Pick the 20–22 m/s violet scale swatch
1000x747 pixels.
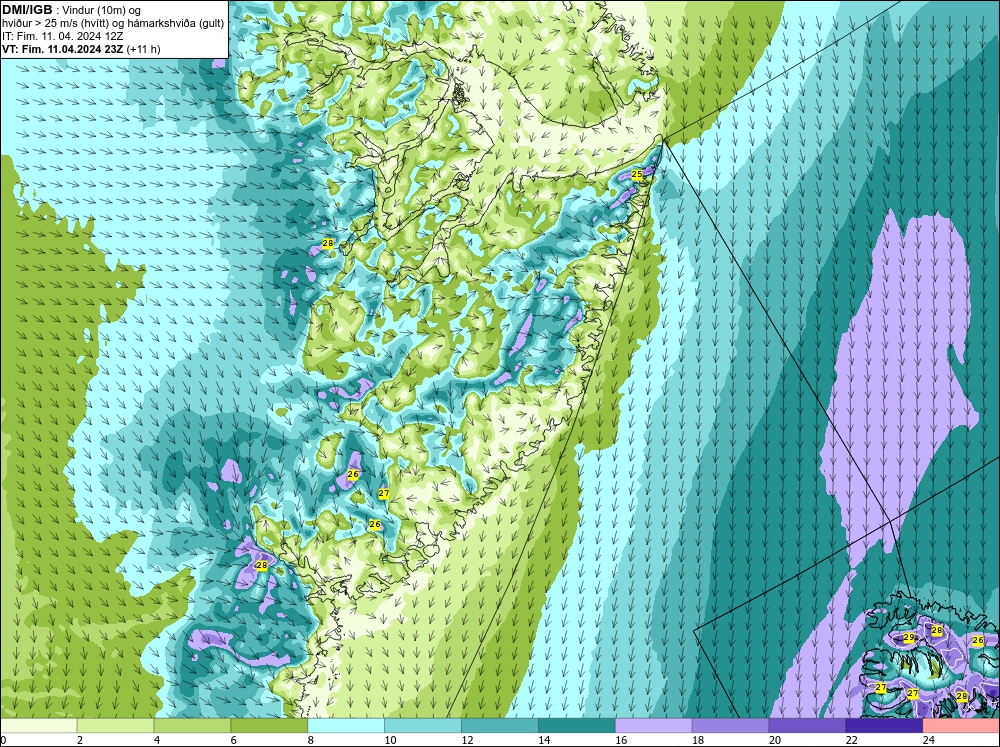pyautogui.click(x=807, y=726)
